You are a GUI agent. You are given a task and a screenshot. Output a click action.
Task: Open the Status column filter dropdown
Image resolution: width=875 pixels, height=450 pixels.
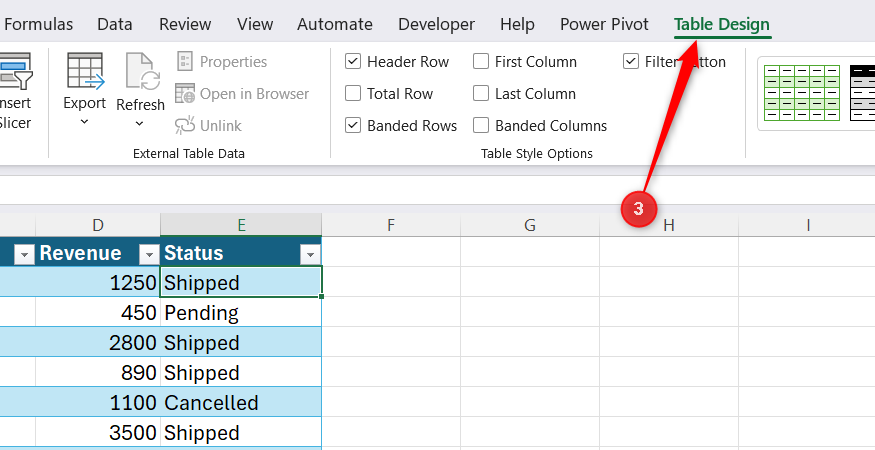click(x=310, y=255)
